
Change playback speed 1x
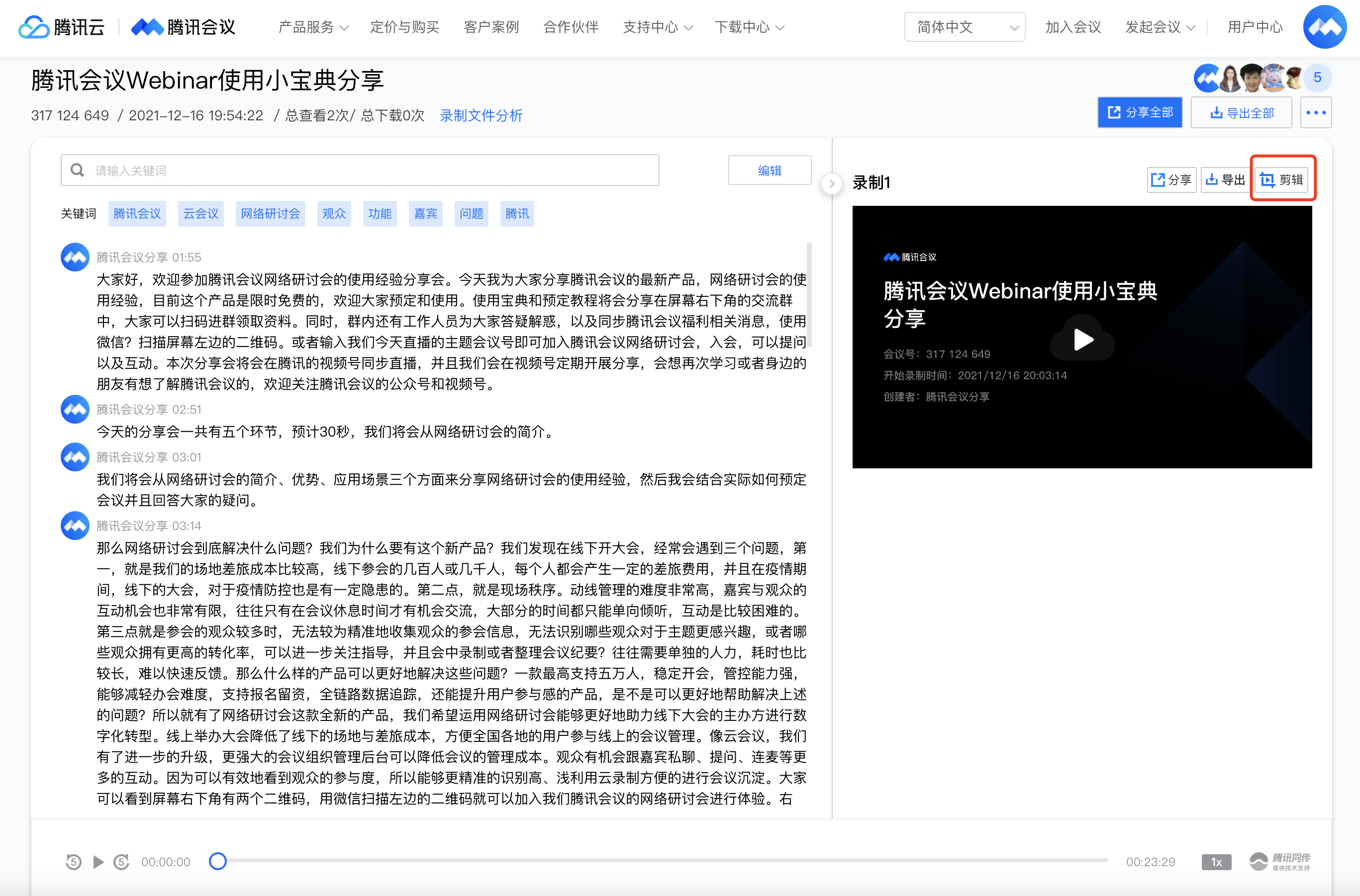tap(1216, 862)
